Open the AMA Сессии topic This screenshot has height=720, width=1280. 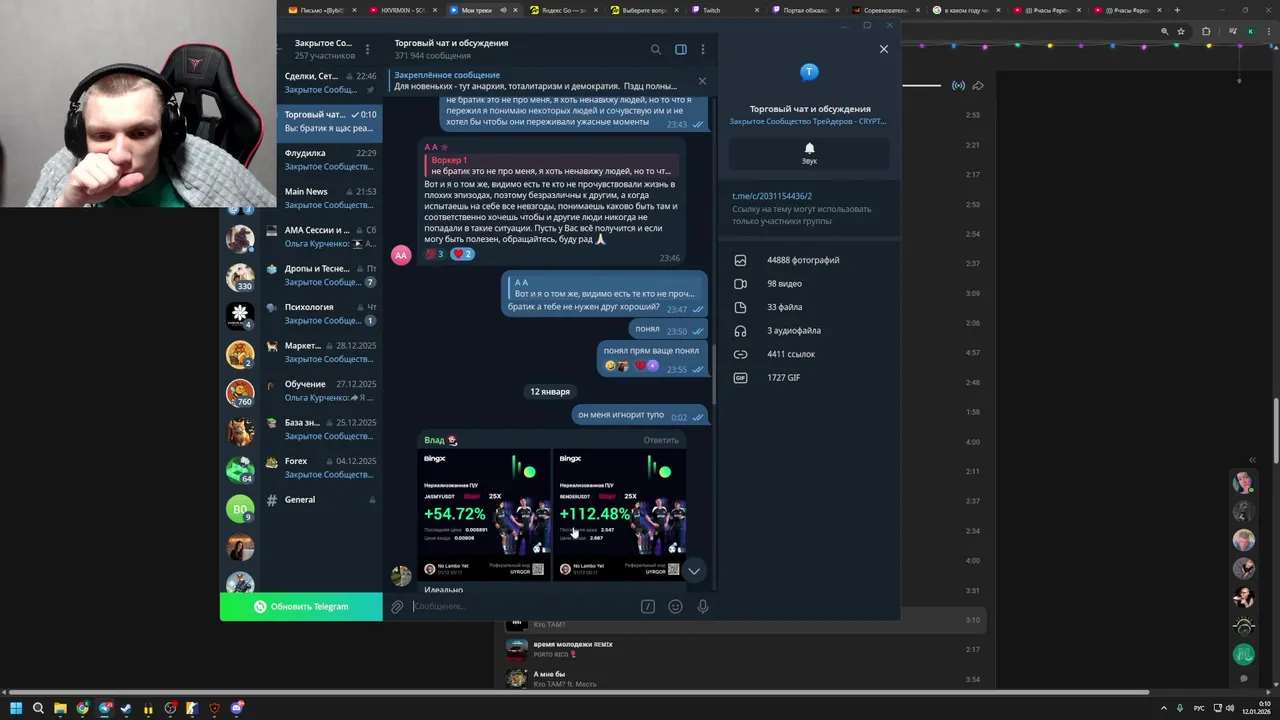point(323,236)
